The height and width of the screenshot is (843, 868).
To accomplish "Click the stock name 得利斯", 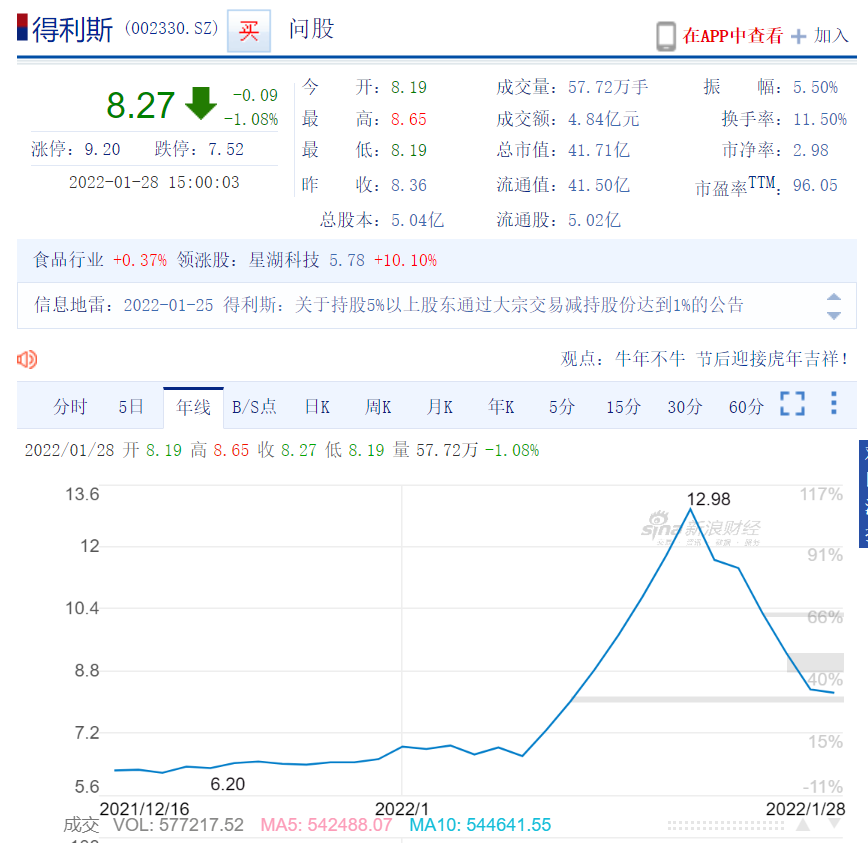I will pos(72,29).
